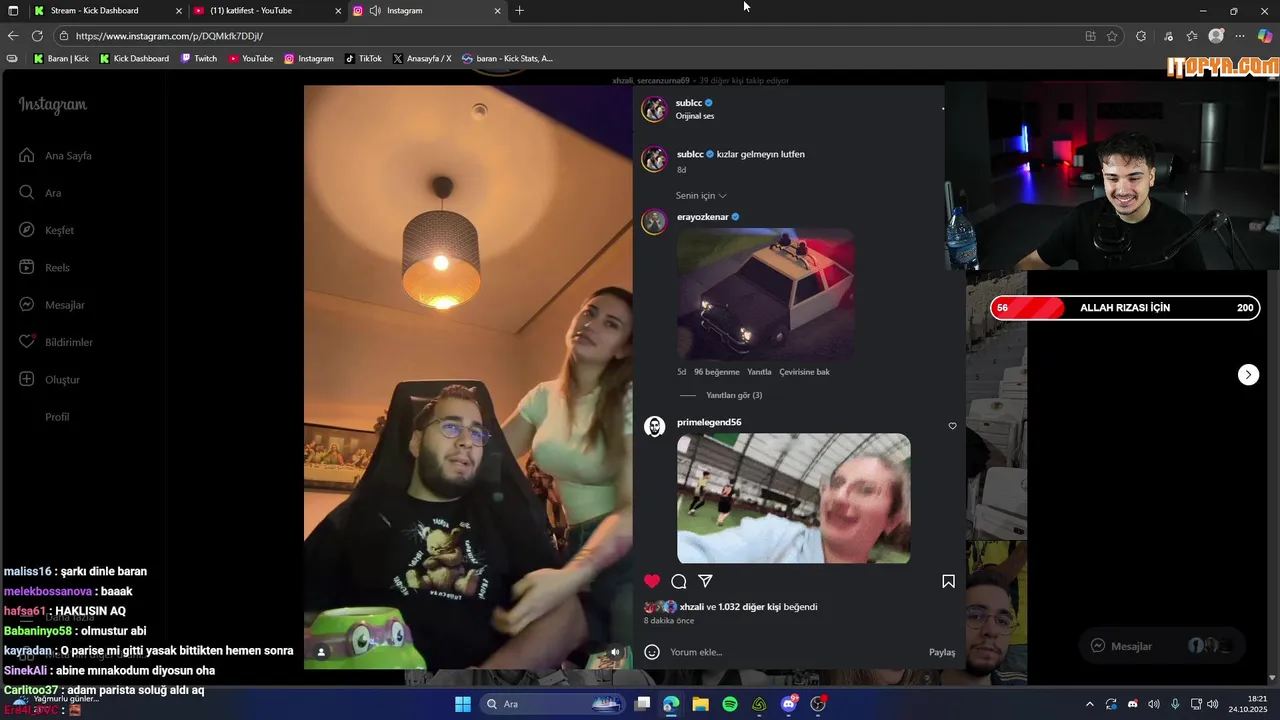This screenshot has width=1280, height=720.
Task: Click the microphone icon in the system tray
Action: [x=1175, y=704]
